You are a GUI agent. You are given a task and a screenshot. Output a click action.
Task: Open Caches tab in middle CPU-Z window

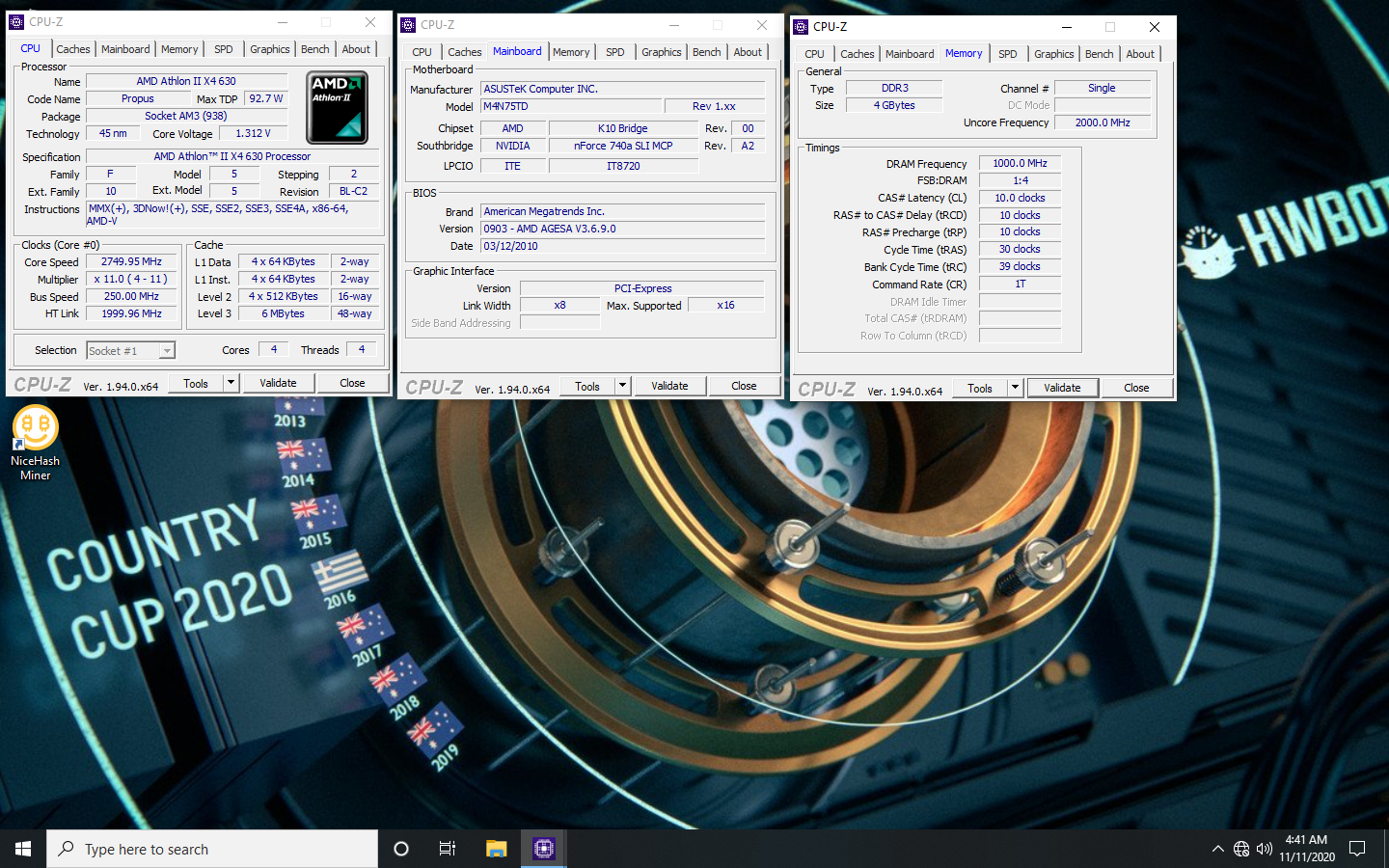pos(465,52)
